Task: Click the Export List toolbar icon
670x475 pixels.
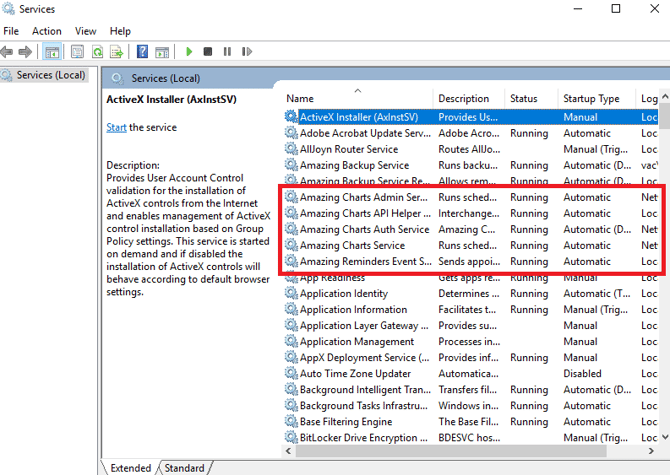Action: (x=117, y=52)
